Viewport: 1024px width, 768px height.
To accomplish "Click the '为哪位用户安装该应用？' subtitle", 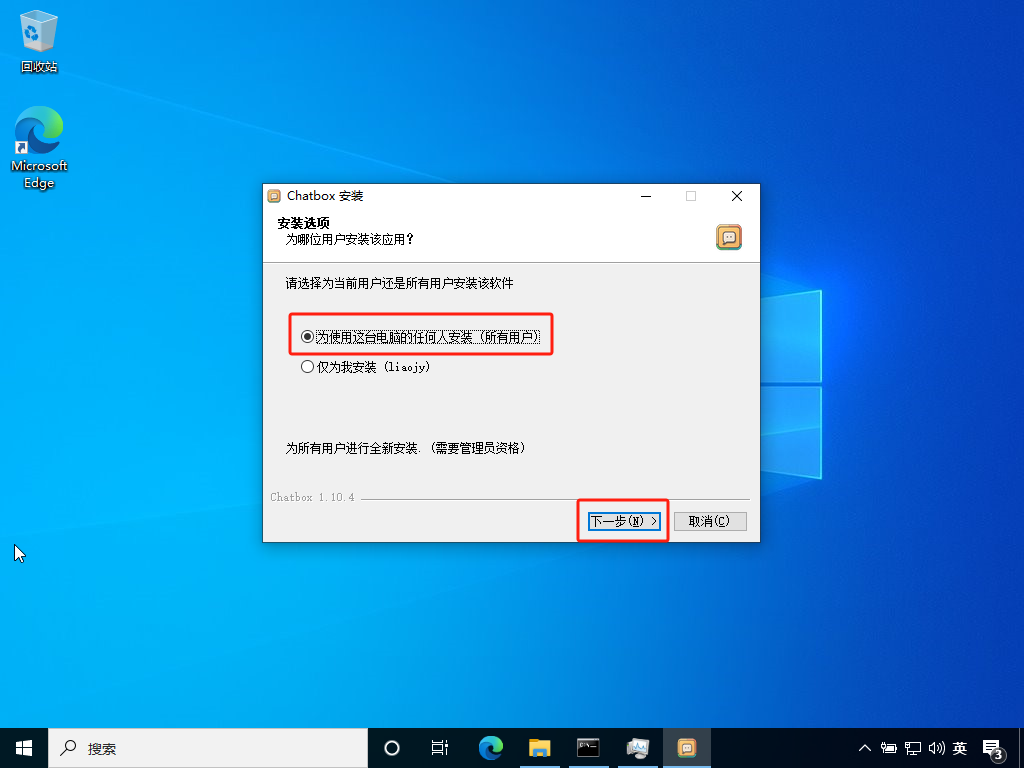I will coord(350,240).
